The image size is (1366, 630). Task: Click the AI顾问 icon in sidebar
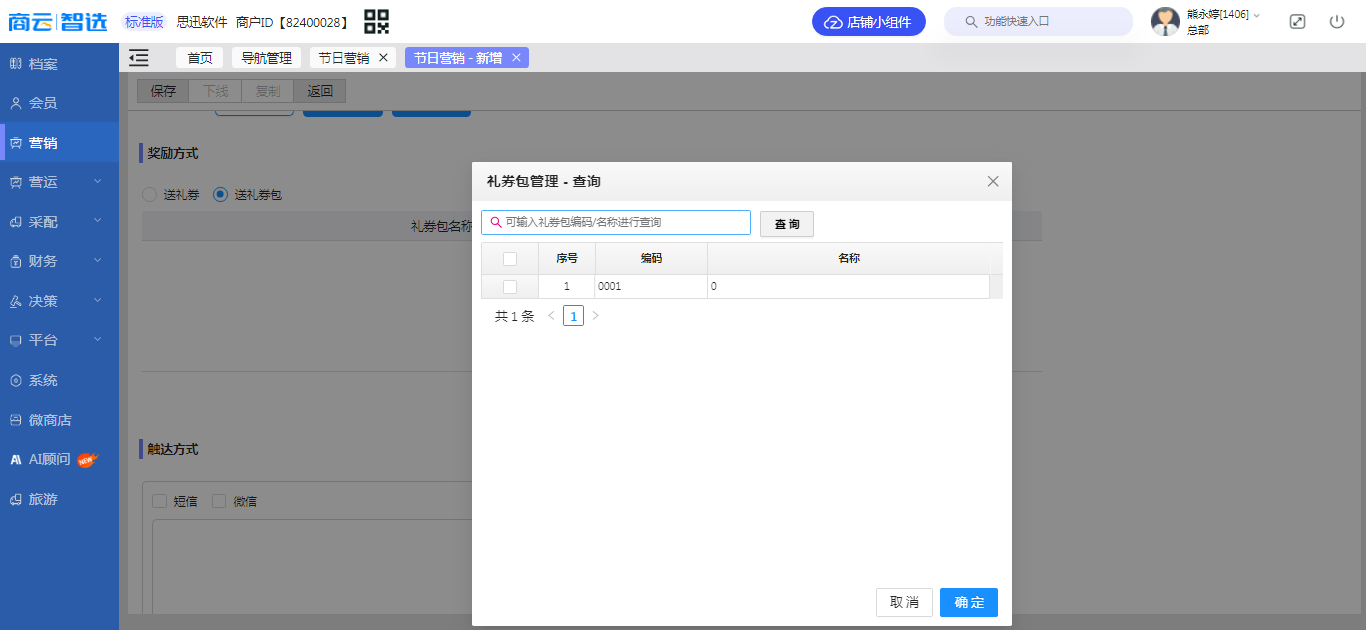pos(16,460)
